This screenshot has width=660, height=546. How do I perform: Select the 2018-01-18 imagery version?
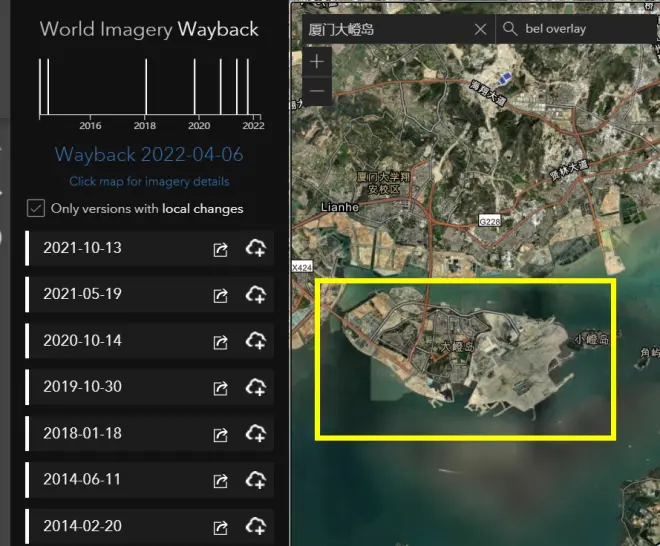click(x=149, y=433)
